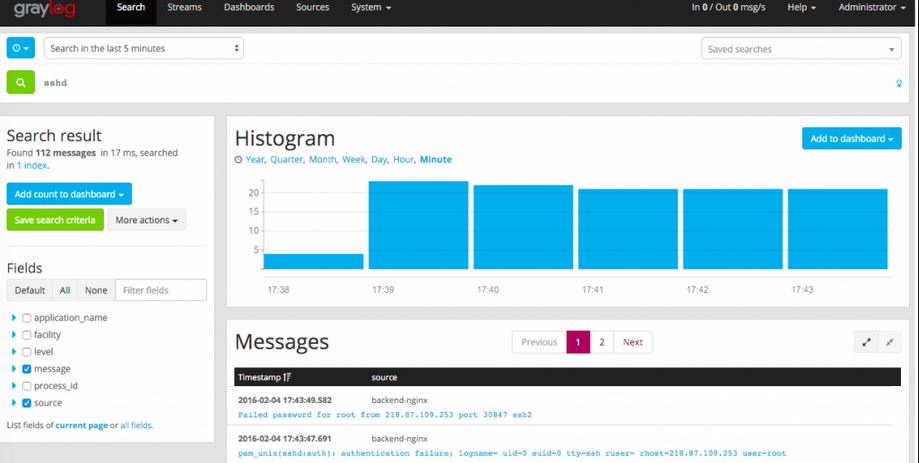Toggle application_name field checkbox

[x=26, y=318]
